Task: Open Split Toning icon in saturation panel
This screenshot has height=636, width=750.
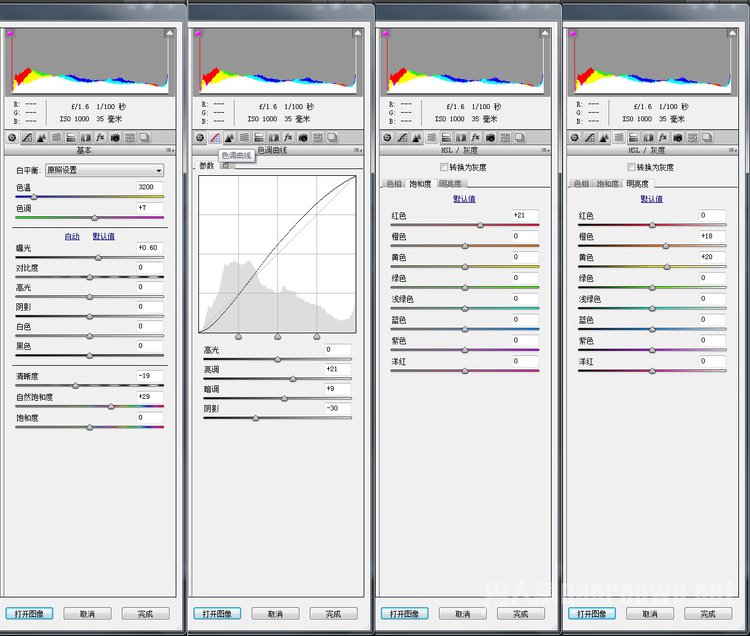Action: tap(446, 137)
